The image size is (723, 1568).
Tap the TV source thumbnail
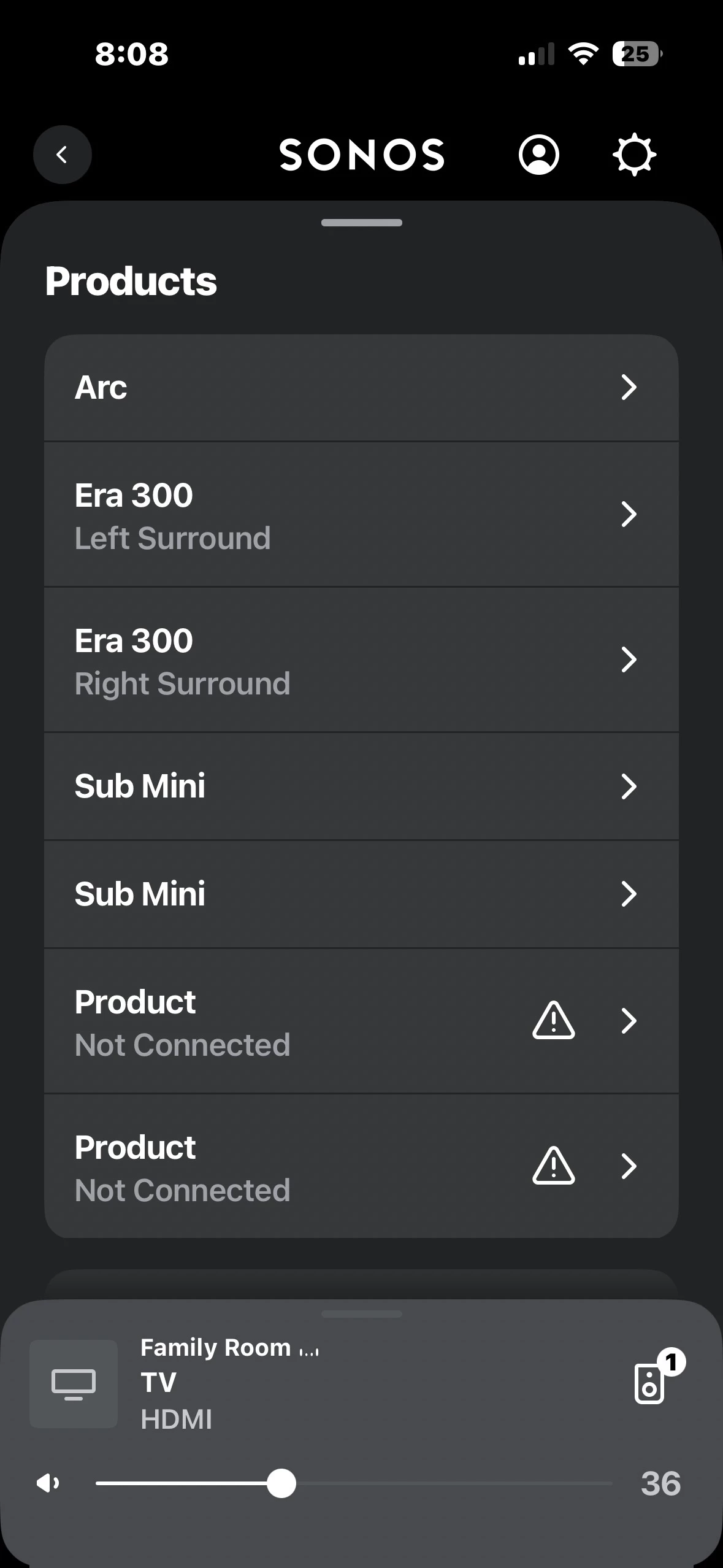click(x=74, y=1384)
